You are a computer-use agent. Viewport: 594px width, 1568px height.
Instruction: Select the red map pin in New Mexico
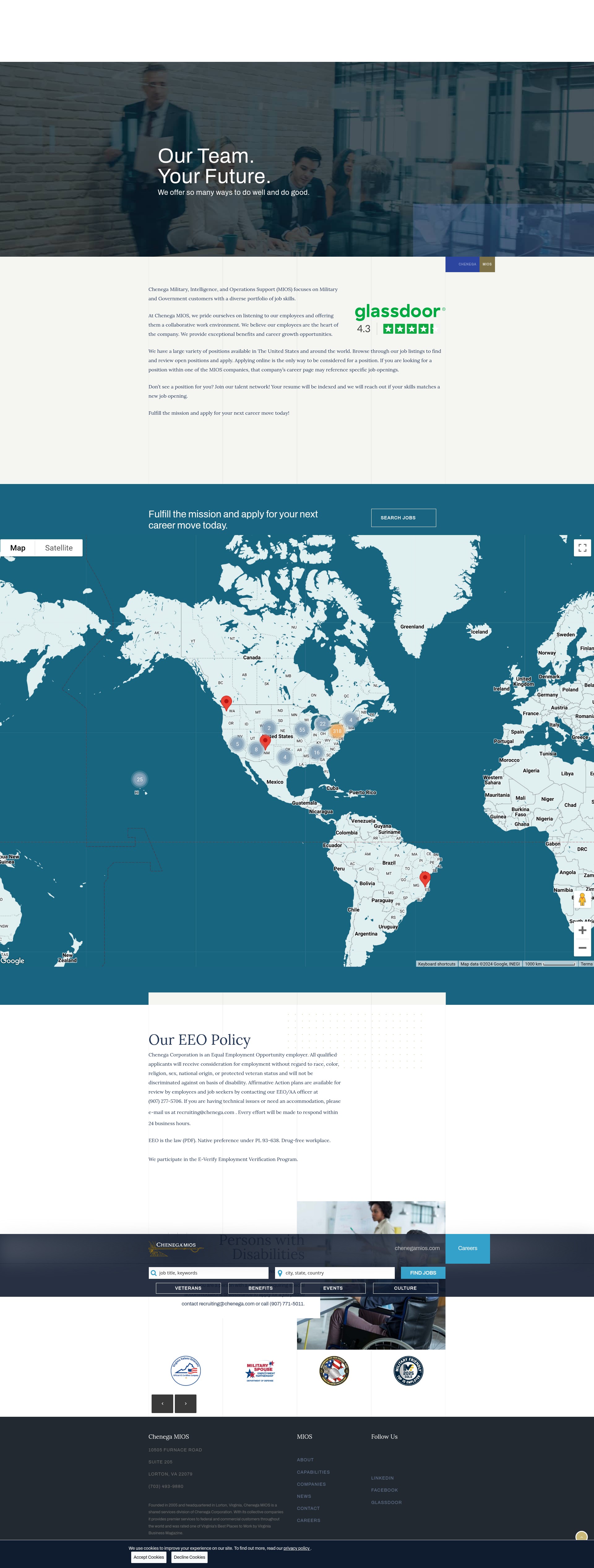(265, 742)
